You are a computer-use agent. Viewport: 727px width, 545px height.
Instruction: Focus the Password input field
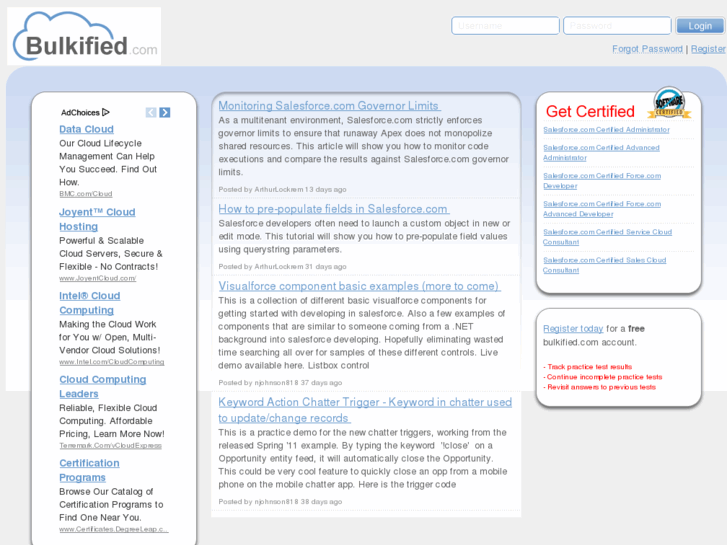click(x=617, y=26)
